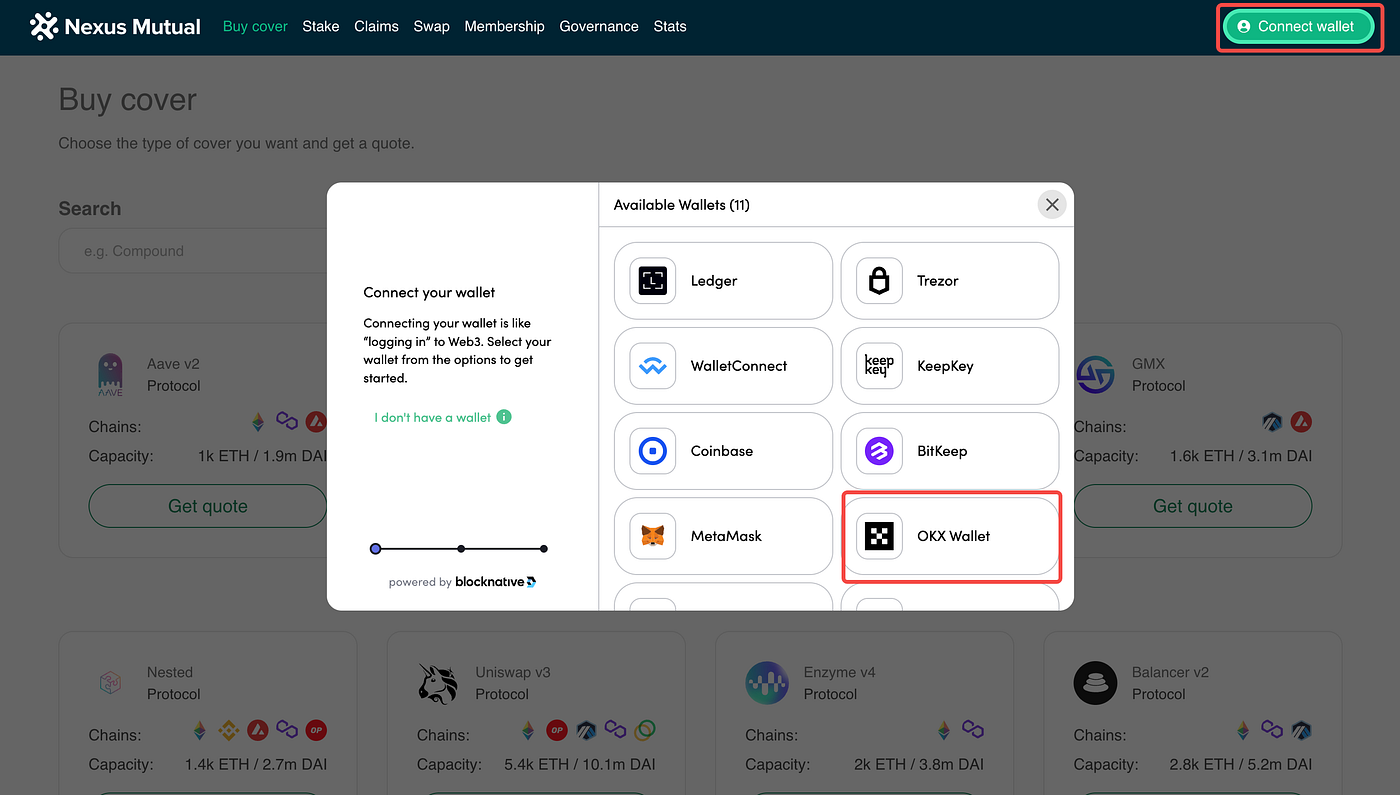This screenshot has height=795, width=1400.
Task: Click the Balancer v2 logo
Action: click(1094, 683)
